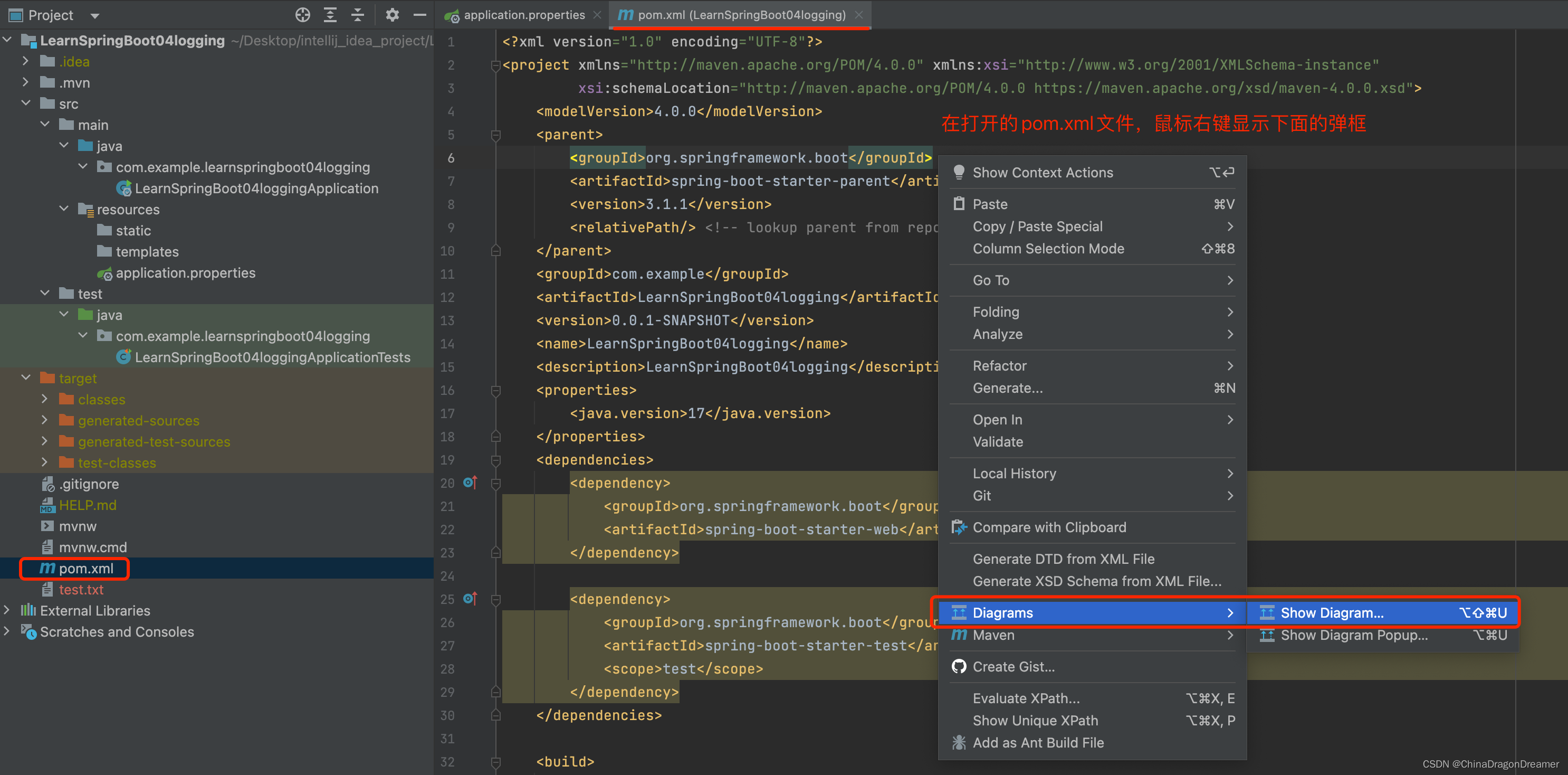Fold the project tag at line 2
Viewport: 1568px width, 775px height.
(495, 66)
